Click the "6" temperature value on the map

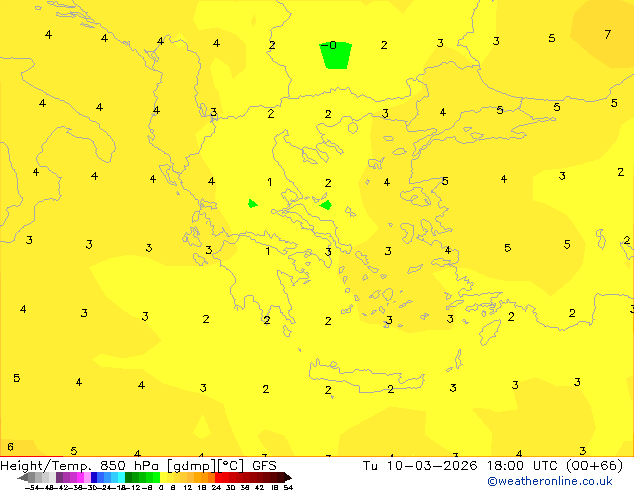(11, 447)
